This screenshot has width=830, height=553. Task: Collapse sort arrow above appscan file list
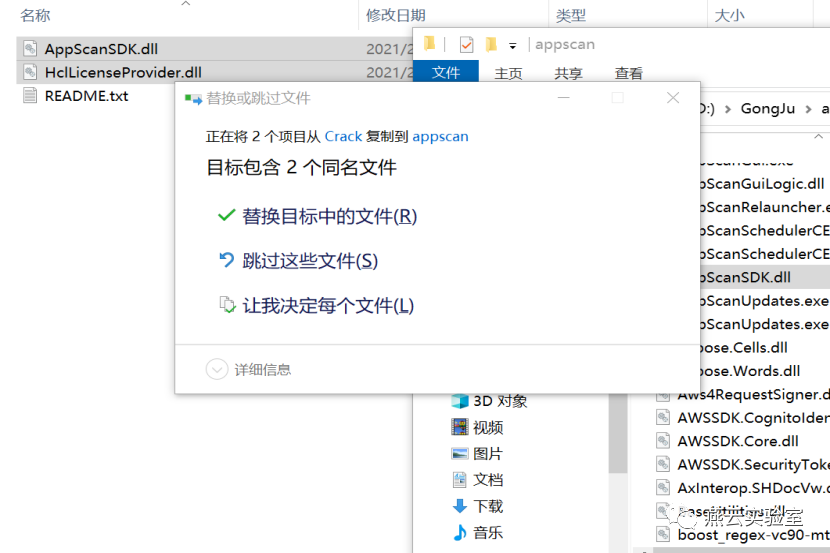[x=818, y=137]
